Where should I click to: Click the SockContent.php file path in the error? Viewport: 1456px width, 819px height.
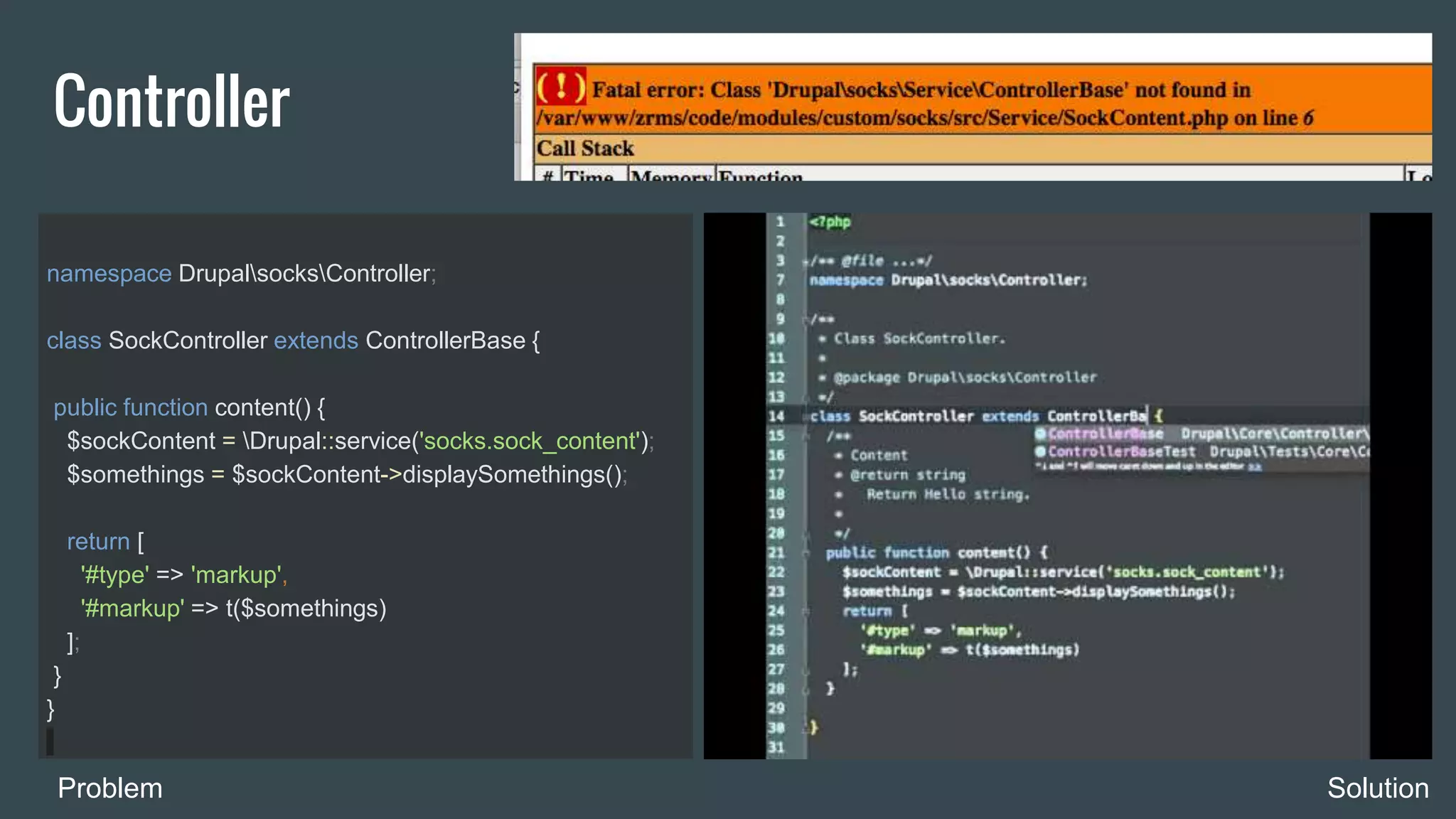[x=882, y=117]
